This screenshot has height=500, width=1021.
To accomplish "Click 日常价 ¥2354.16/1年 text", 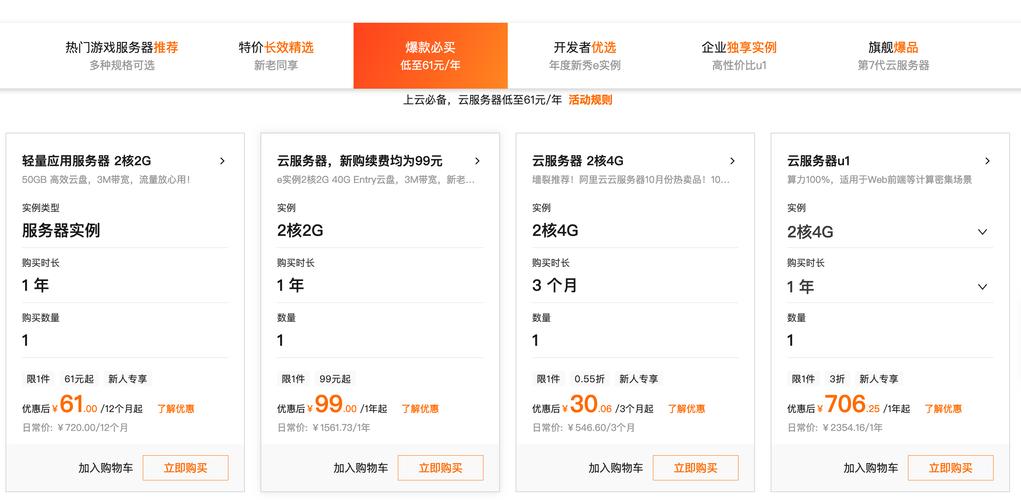I will (835, 428).
